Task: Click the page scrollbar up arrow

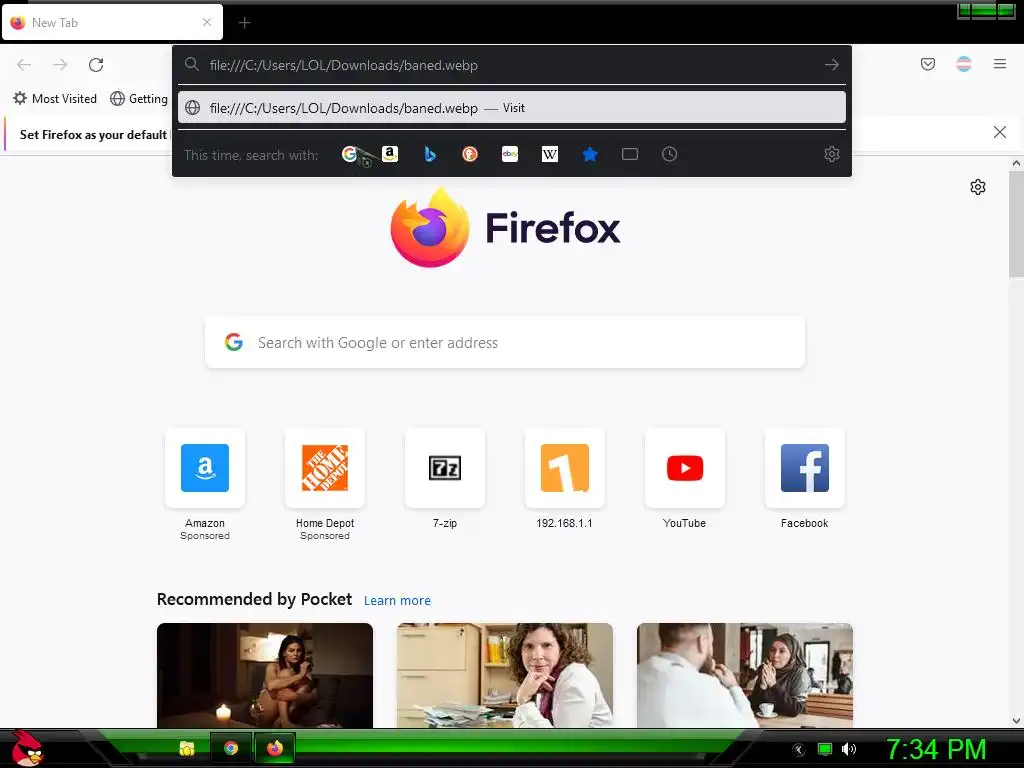Action: pyautogui.click(x=1016, y=163)
